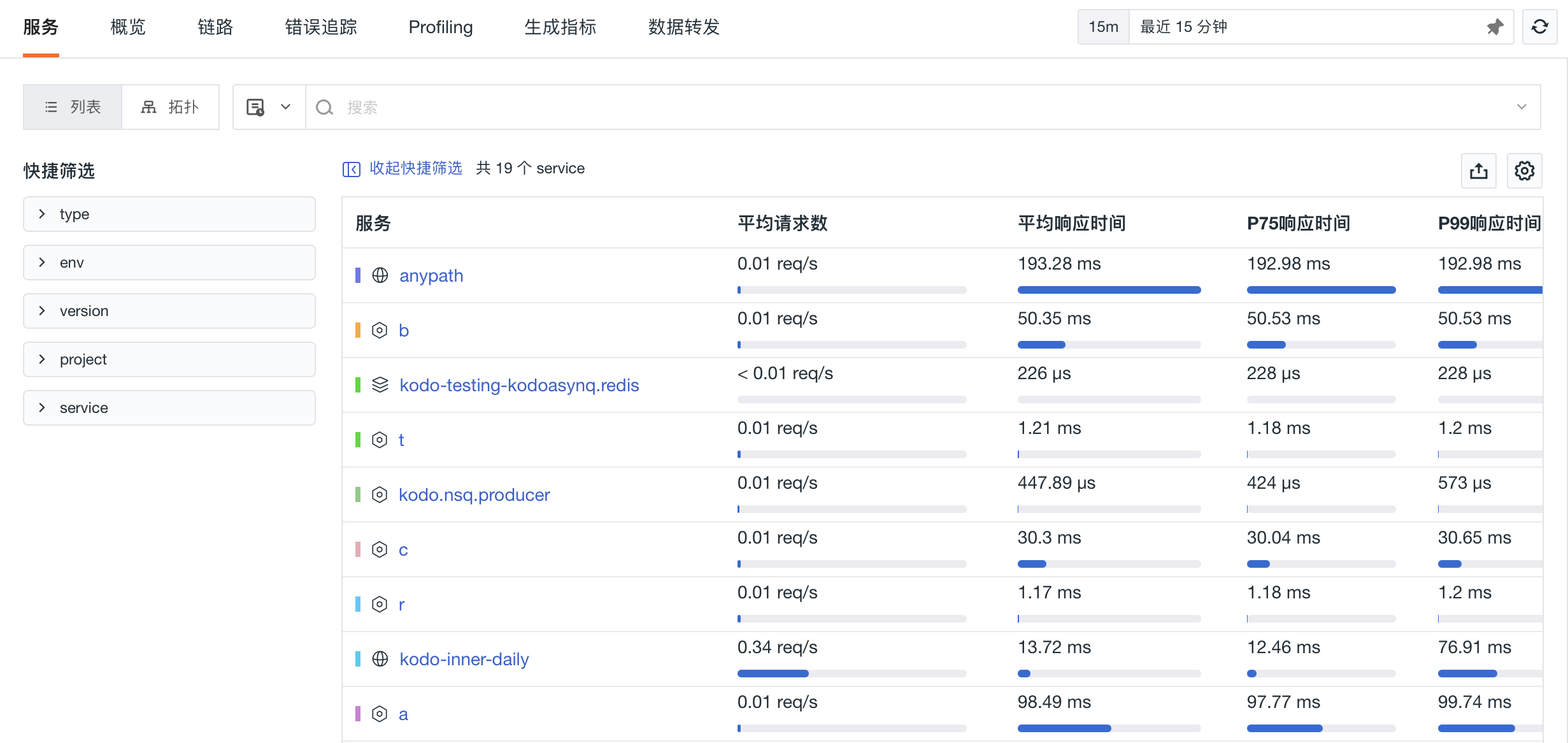The image size is (1568, 743).
Task: Click the 15m time shortcut box
Action: pos(1104,27)
